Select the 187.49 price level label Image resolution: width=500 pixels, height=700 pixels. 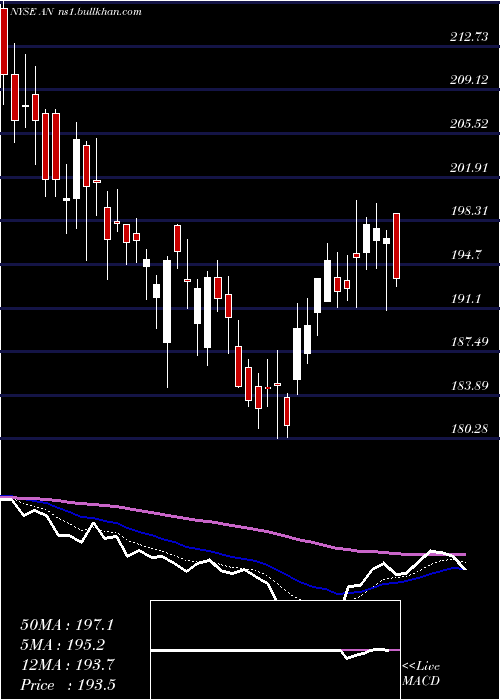469,342
